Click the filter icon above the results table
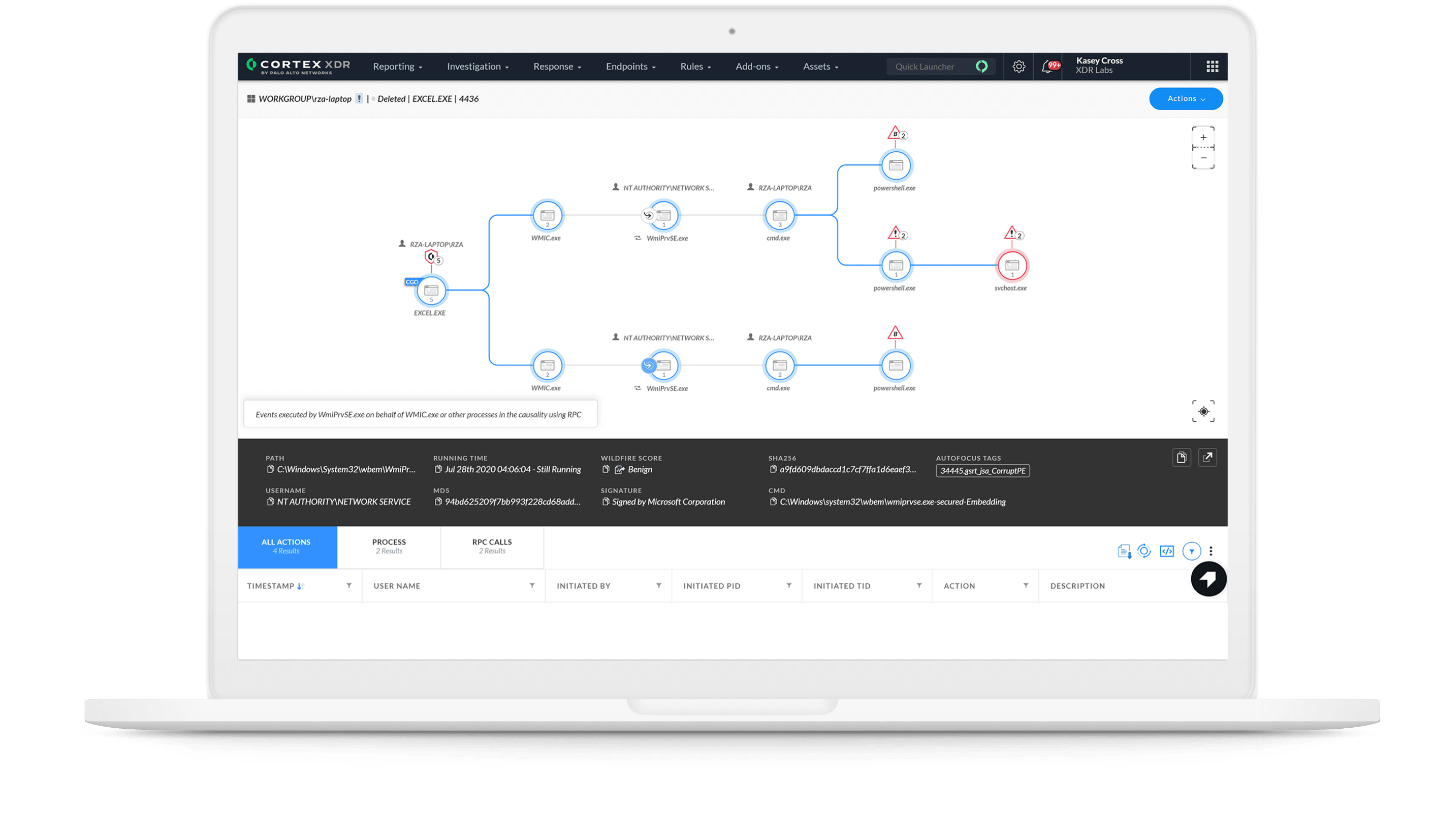This screenshot has width=1438, height=840. pos(1191,551)
